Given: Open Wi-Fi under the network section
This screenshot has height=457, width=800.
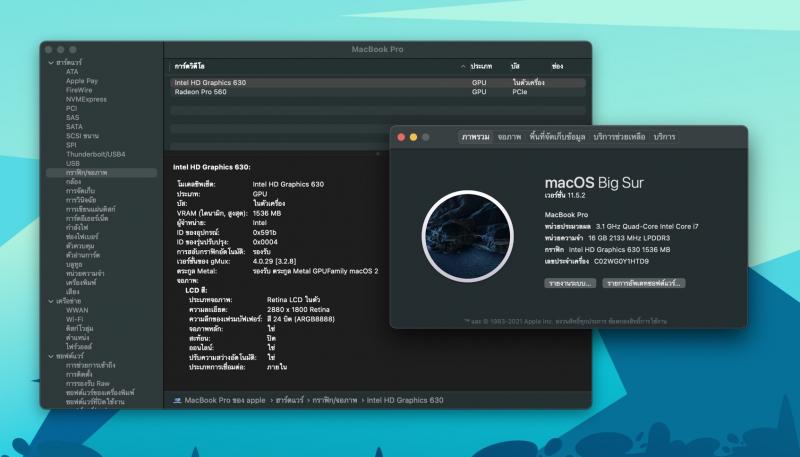Looking at the screenshot, I should pos(74,320).
